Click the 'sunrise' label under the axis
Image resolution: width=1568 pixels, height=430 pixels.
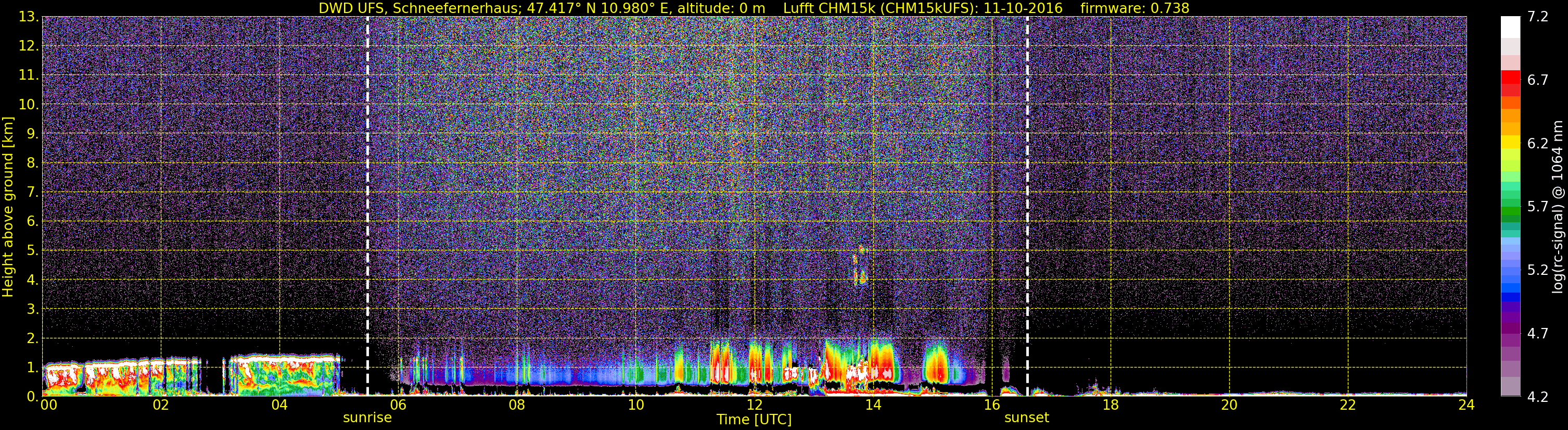tap(367, 418)
